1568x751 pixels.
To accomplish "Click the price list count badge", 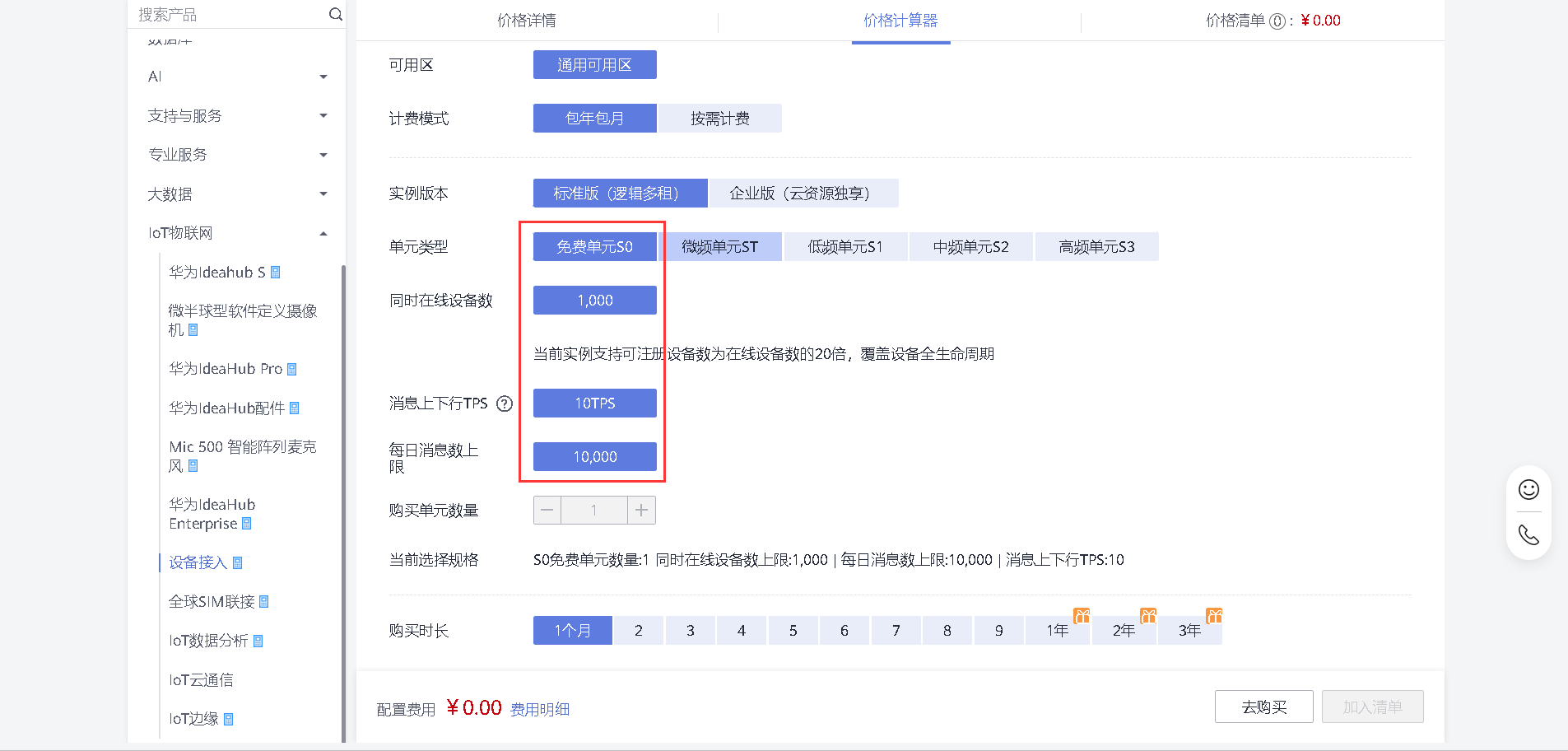I will point(1277,21).
